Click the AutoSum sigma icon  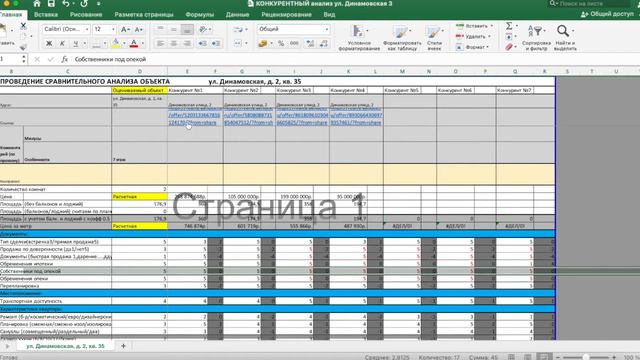(x=509, y=26)
